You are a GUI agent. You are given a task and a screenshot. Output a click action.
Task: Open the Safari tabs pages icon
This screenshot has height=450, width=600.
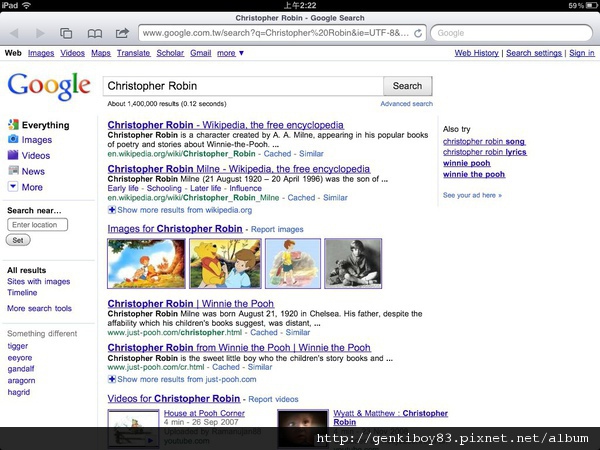pyautogui.click(x=66, y=33)
